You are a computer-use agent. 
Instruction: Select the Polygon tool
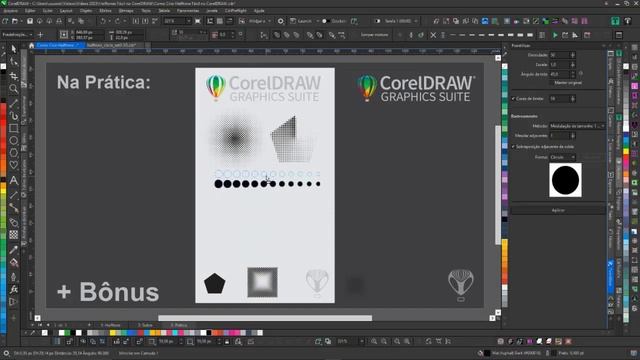13,153
